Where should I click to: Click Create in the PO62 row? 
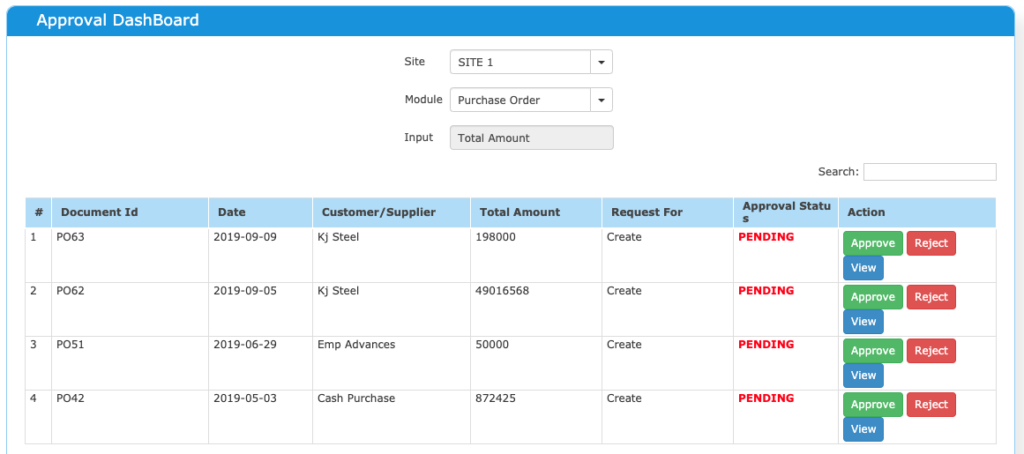click(624, 291)
